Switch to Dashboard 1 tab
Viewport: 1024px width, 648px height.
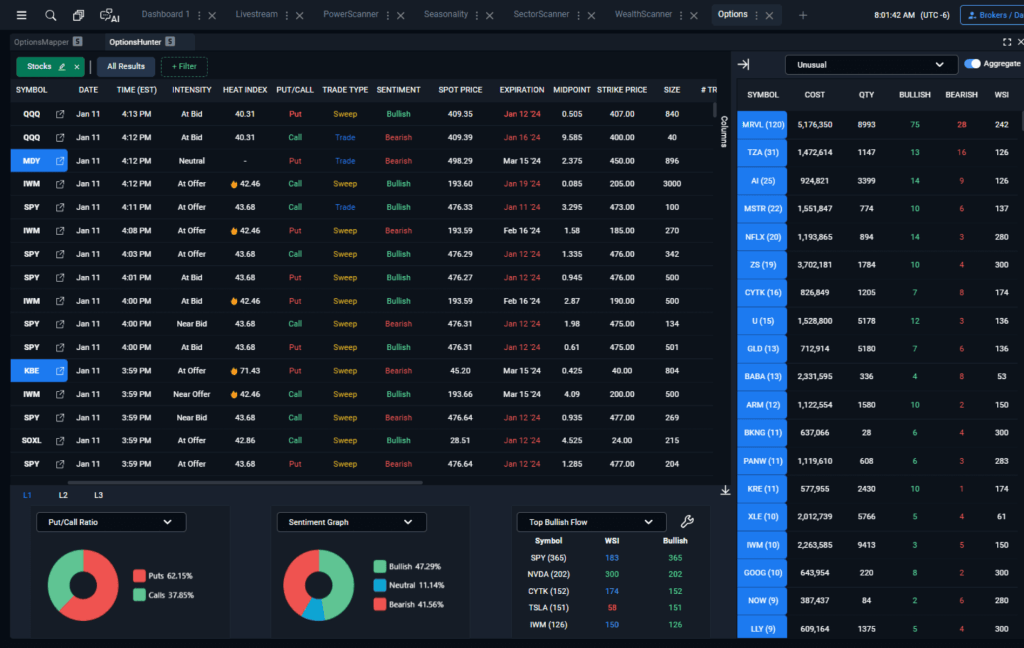(x=165, y=14)
